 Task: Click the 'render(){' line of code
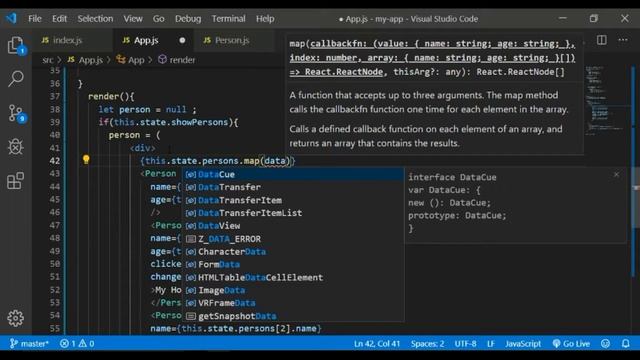(x=111, y=96)
